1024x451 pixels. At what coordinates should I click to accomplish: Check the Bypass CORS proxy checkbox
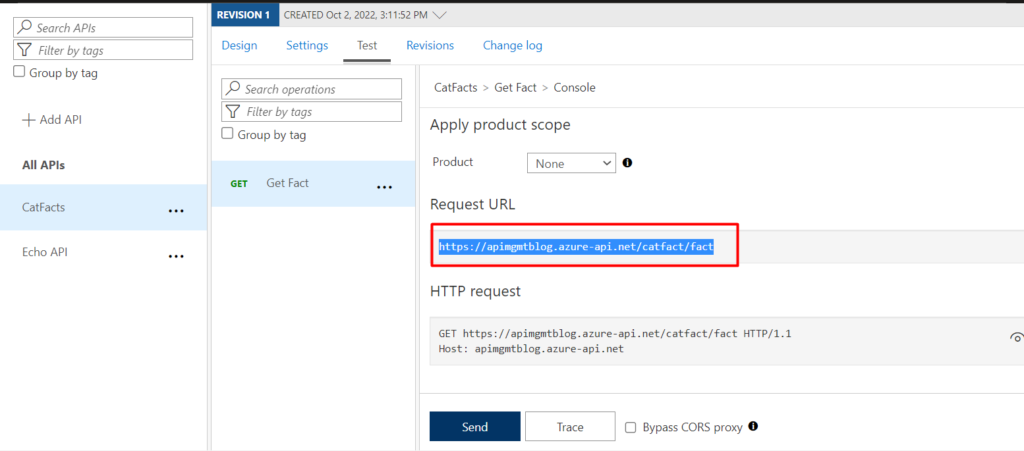(631, 428)
